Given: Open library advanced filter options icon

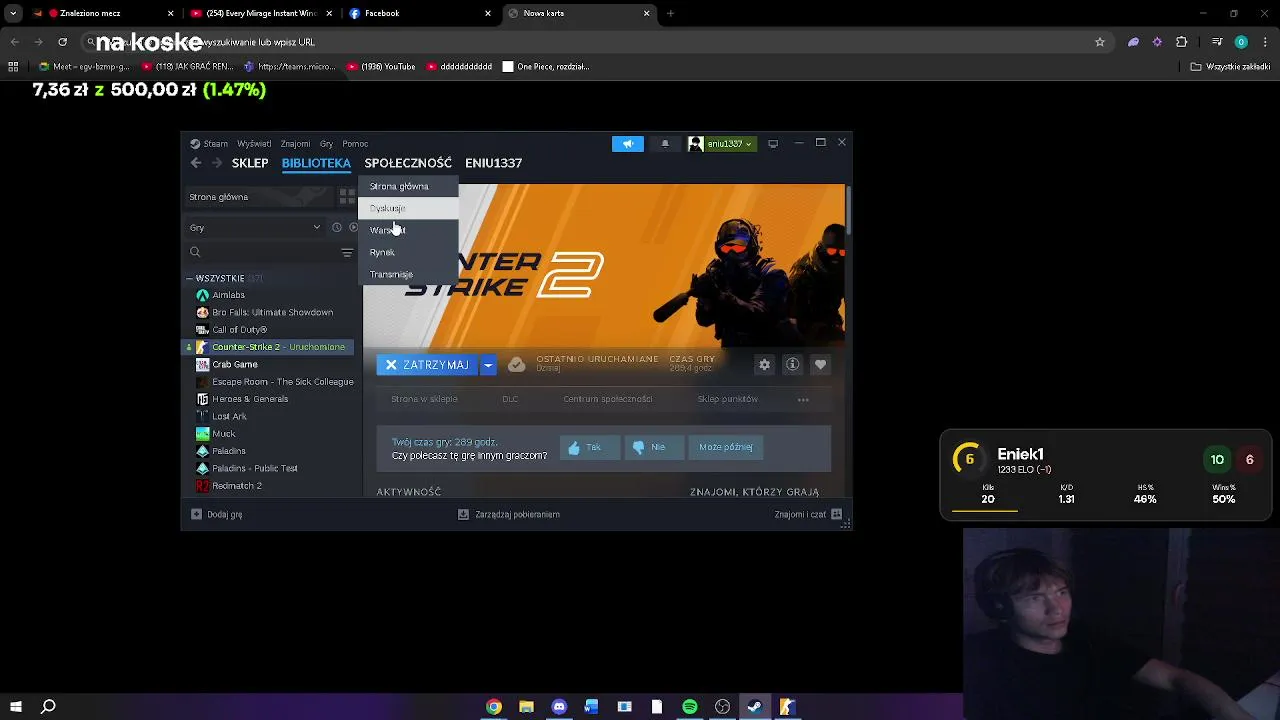Looking at the screenshot, I should [347, 252].
